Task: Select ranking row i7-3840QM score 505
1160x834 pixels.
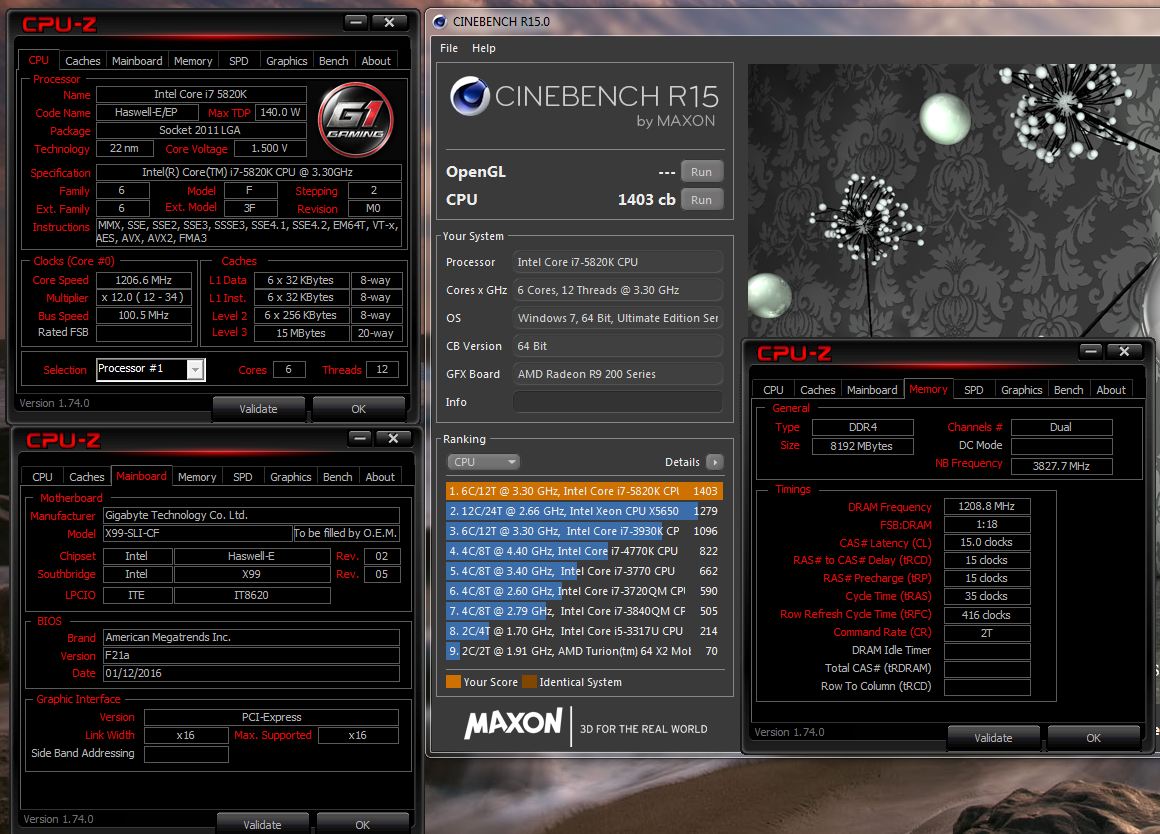Action: tap(584, 611)
